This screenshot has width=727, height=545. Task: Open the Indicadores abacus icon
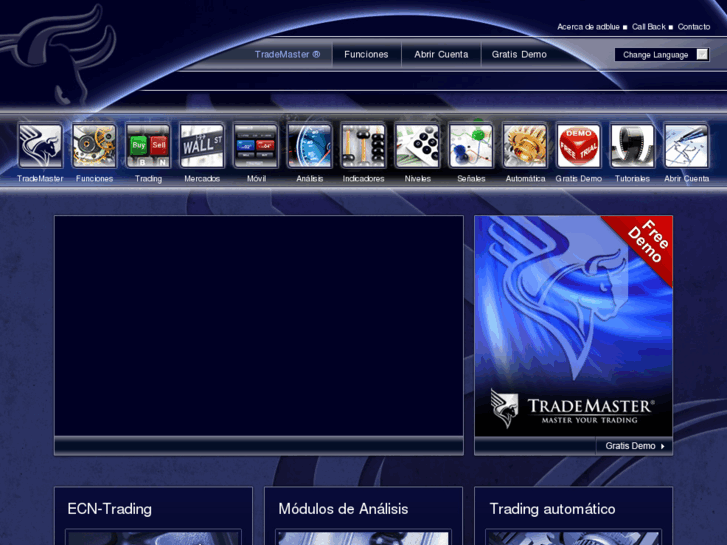click(x=363, y=146)
